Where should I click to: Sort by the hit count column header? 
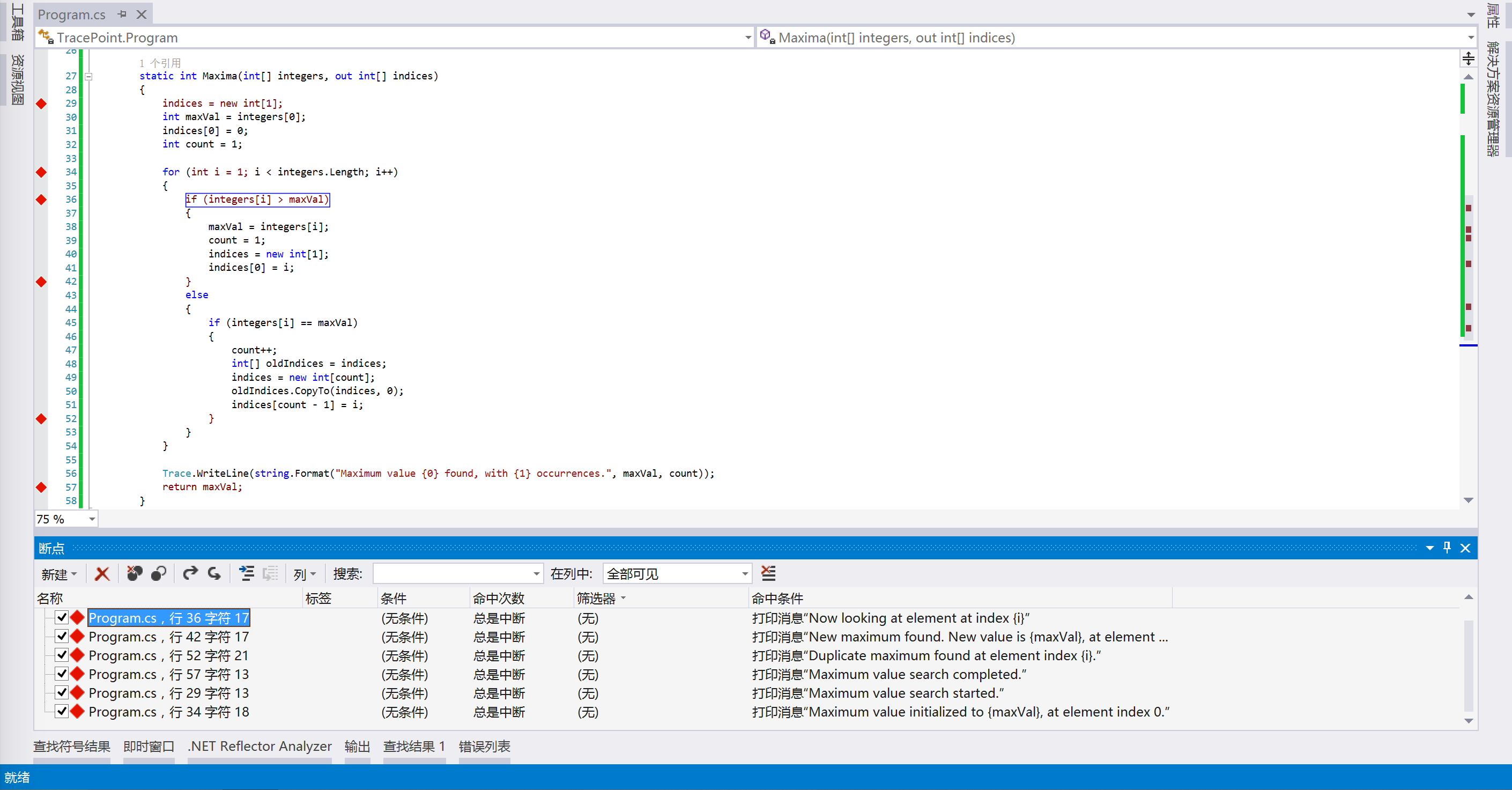coord(522,598)
